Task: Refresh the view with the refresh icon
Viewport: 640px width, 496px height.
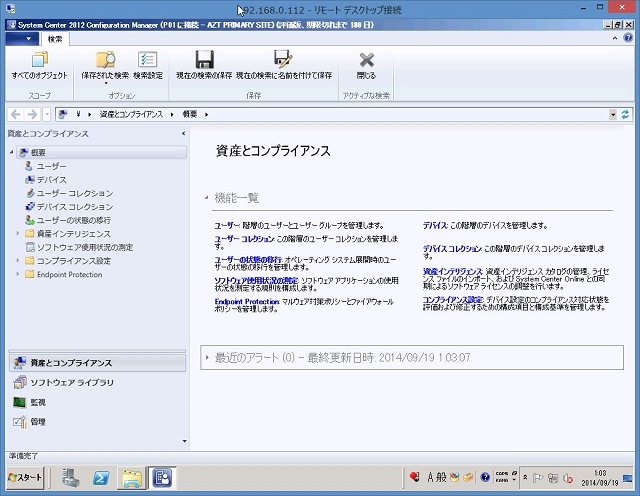Action: click(x=625, y=114)
